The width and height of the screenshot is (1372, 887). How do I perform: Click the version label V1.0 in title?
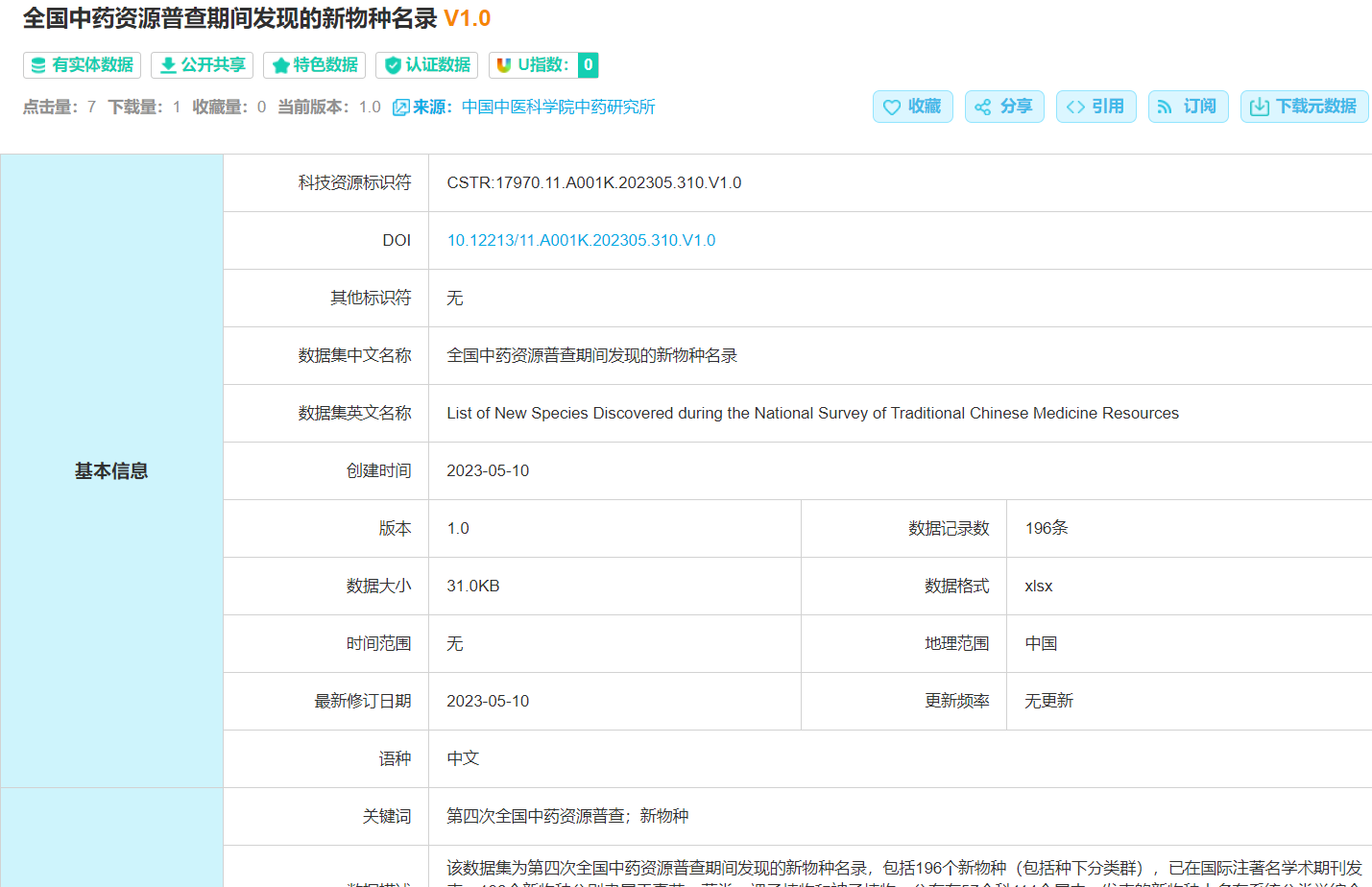point(467,18)
